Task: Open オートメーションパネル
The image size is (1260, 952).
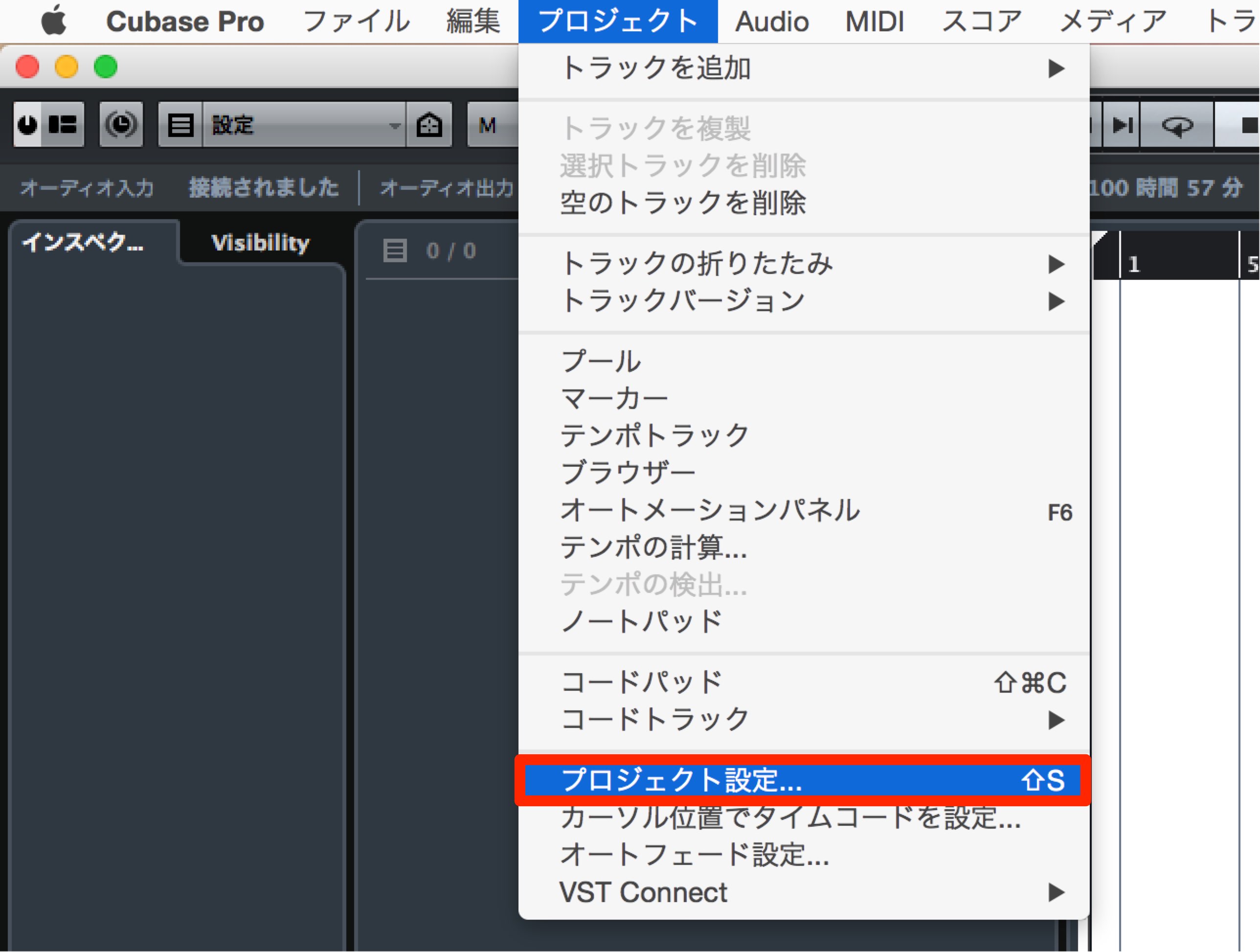Action: (x=804, y=510)
